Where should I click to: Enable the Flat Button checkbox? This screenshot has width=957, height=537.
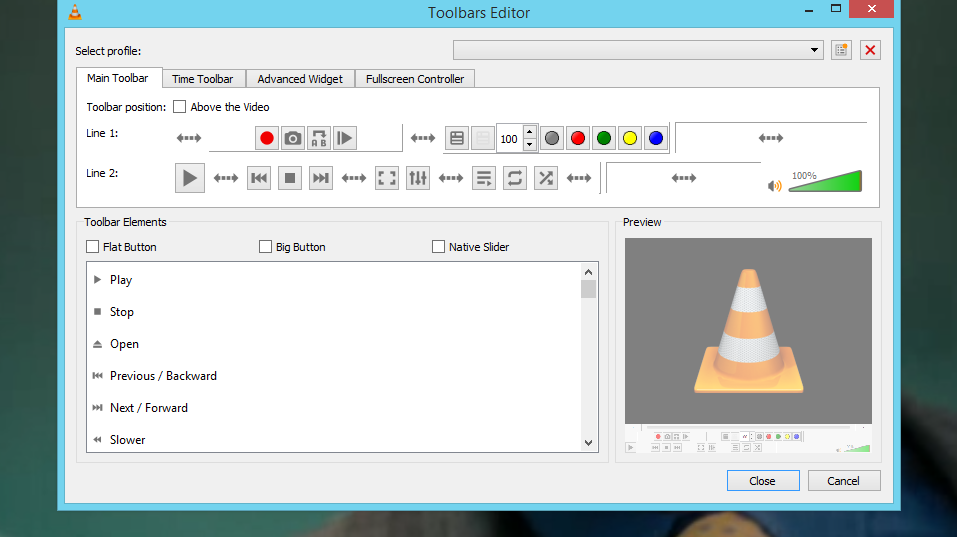tap(93, 247)
